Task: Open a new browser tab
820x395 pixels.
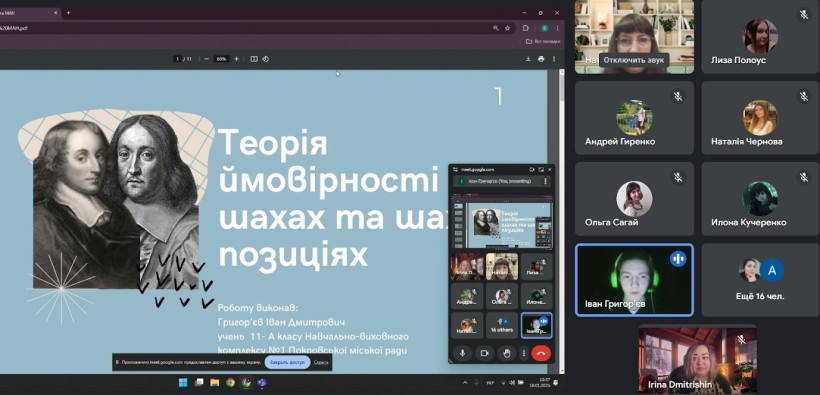Action: (x=68, y=13)
